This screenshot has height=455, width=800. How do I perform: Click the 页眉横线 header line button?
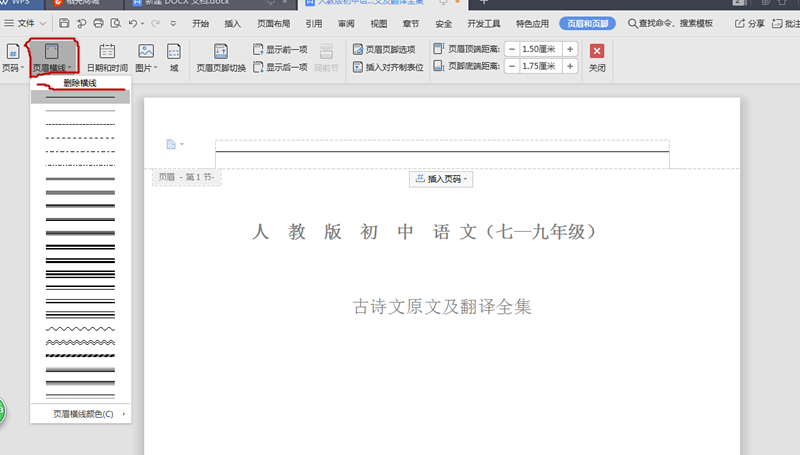click(53, 57)
